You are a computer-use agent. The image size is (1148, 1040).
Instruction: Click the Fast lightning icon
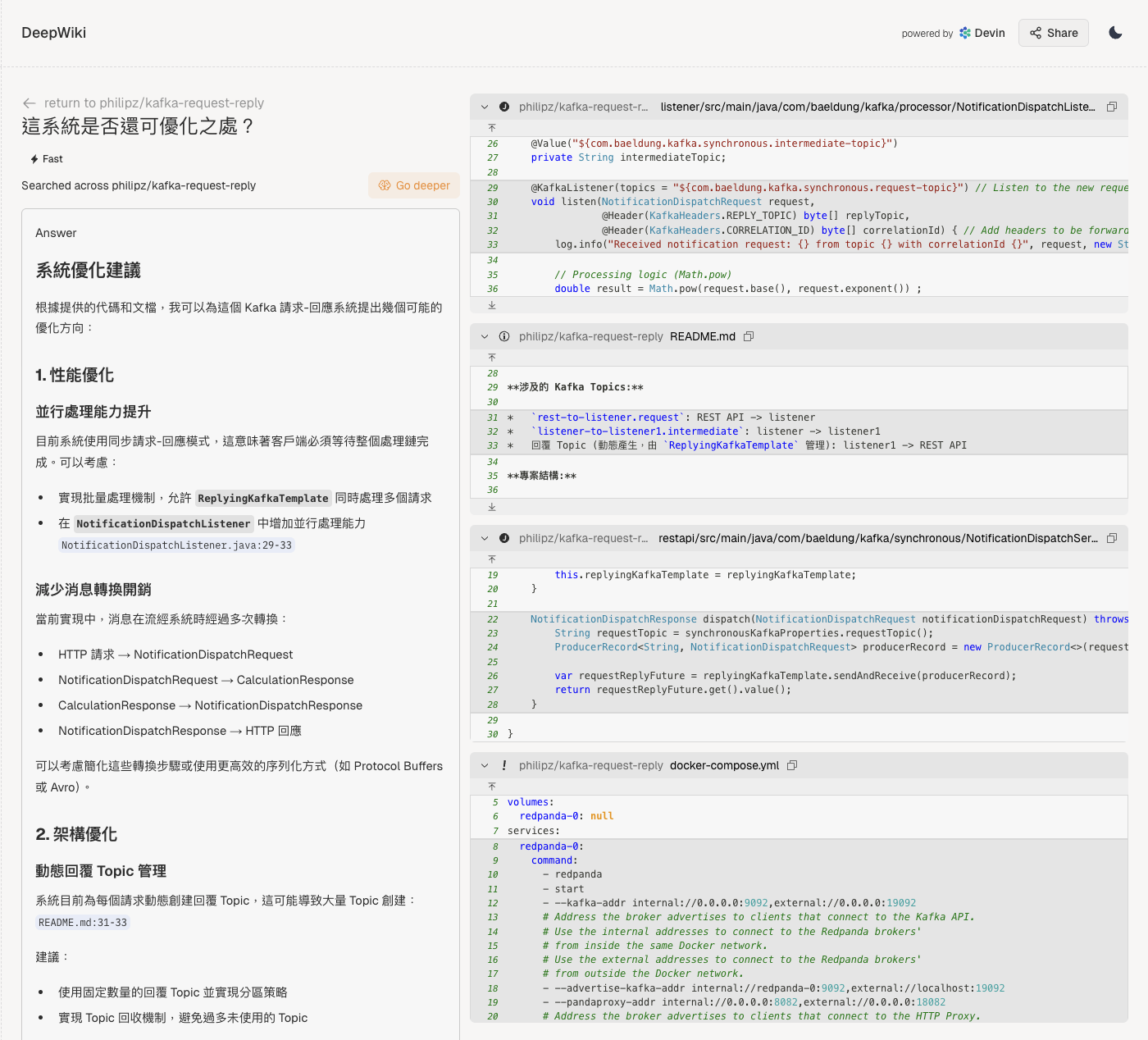coord(34,159)
